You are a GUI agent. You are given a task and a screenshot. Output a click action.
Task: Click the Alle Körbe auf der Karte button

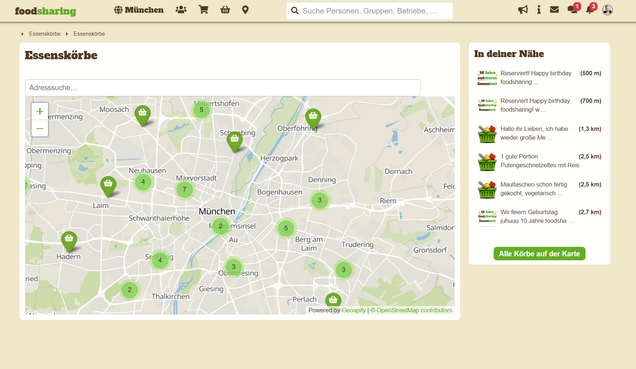539,253
